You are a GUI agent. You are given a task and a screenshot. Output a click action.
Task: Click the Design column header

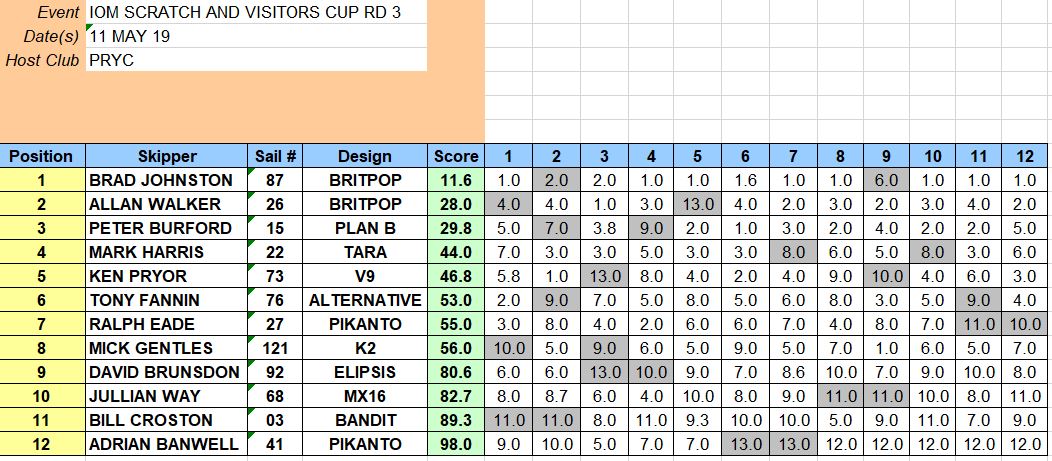pyautogui.click(x=365, y=156)
